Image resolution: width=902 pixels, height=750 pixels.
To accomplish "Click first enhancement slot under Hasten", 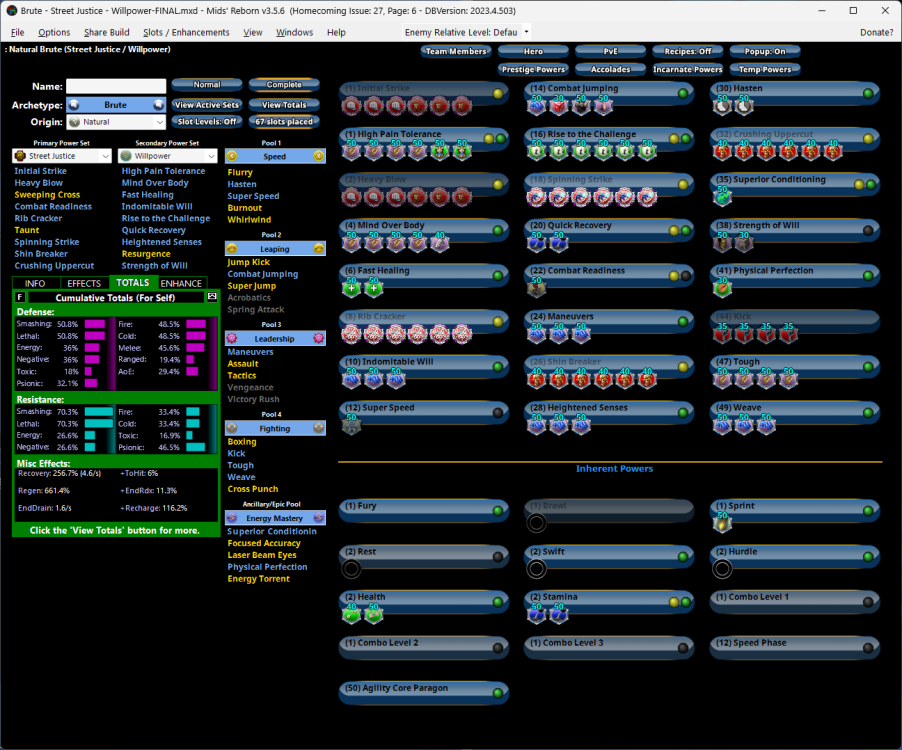I will (722, 106).
